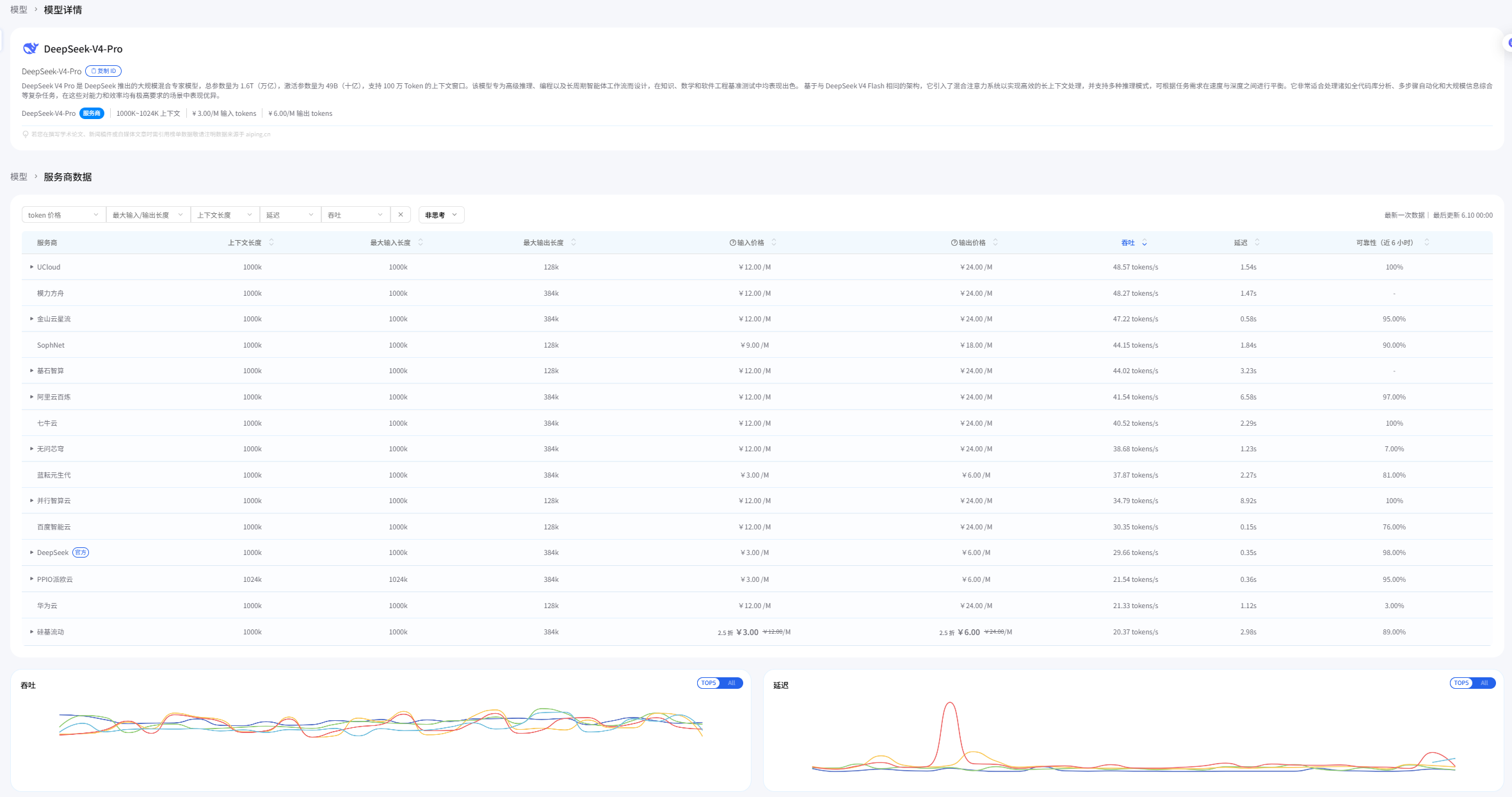Viewport: 1512px width, 797px height.
Task: Click the help icon beside 输出价格
Action: click(954, 243)
